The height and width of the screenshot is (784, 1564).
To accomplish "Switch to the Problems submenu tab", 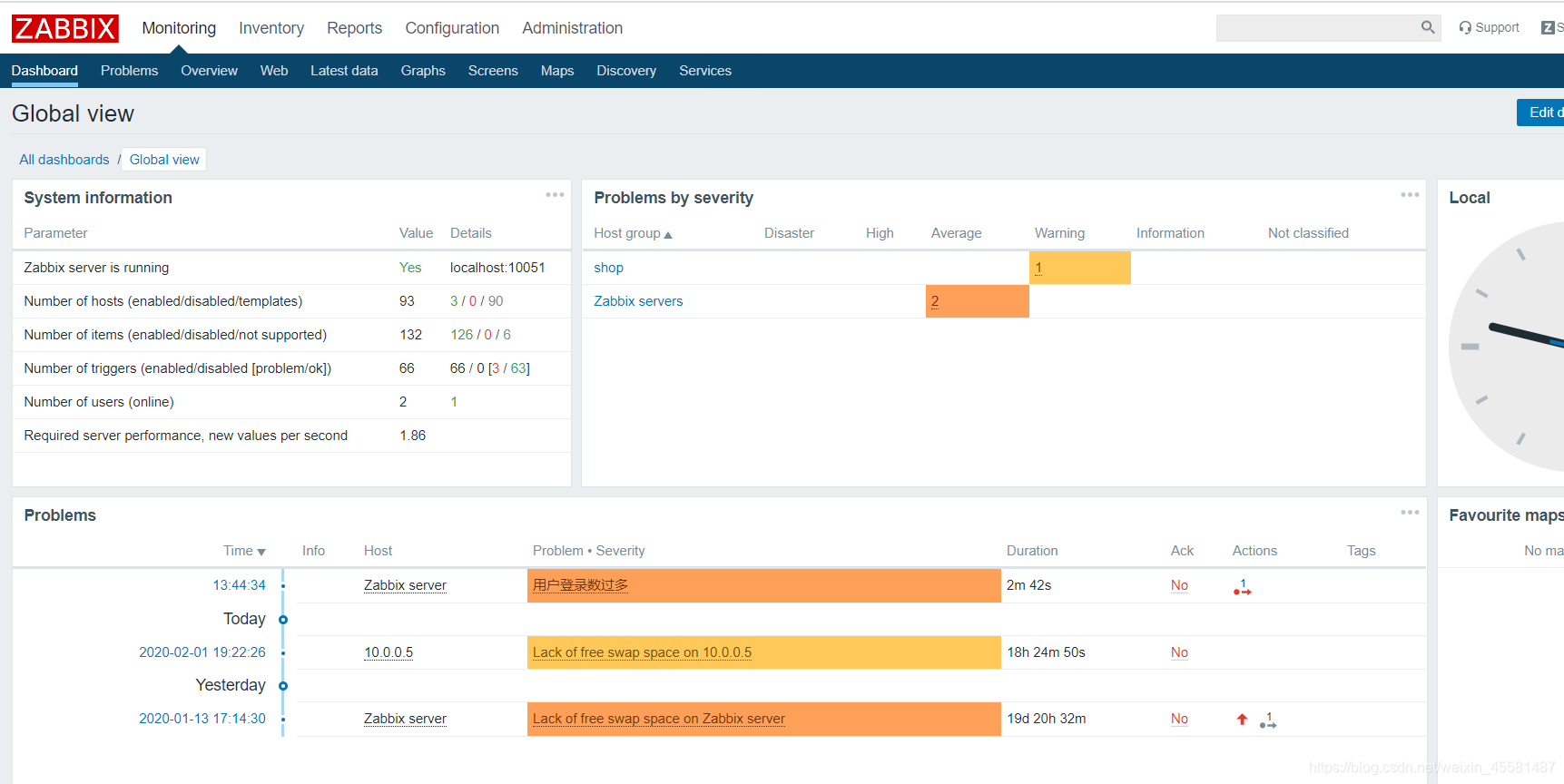I will 129,71.
